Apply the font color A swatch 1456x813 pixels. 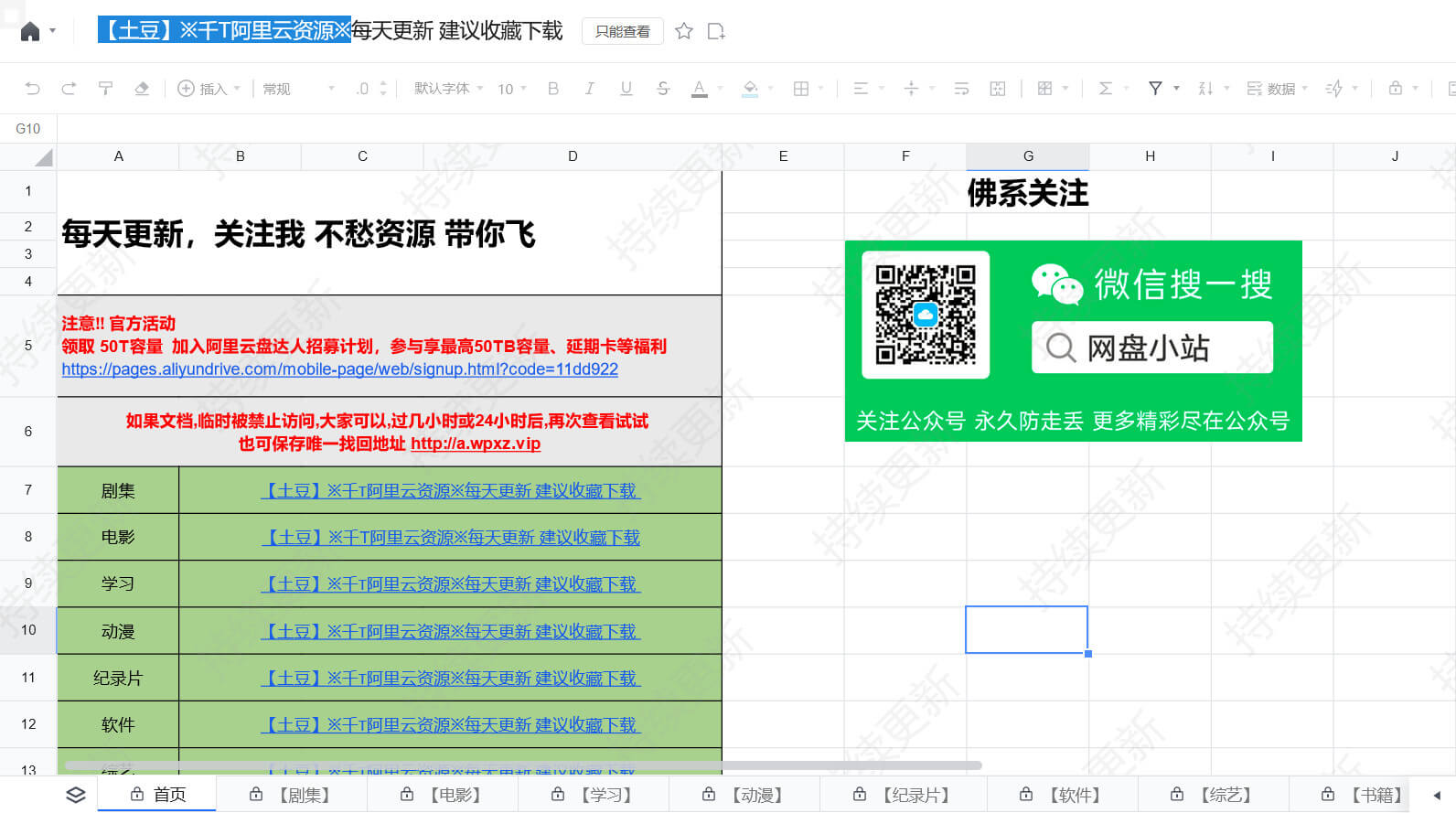(x=700, y=89)
